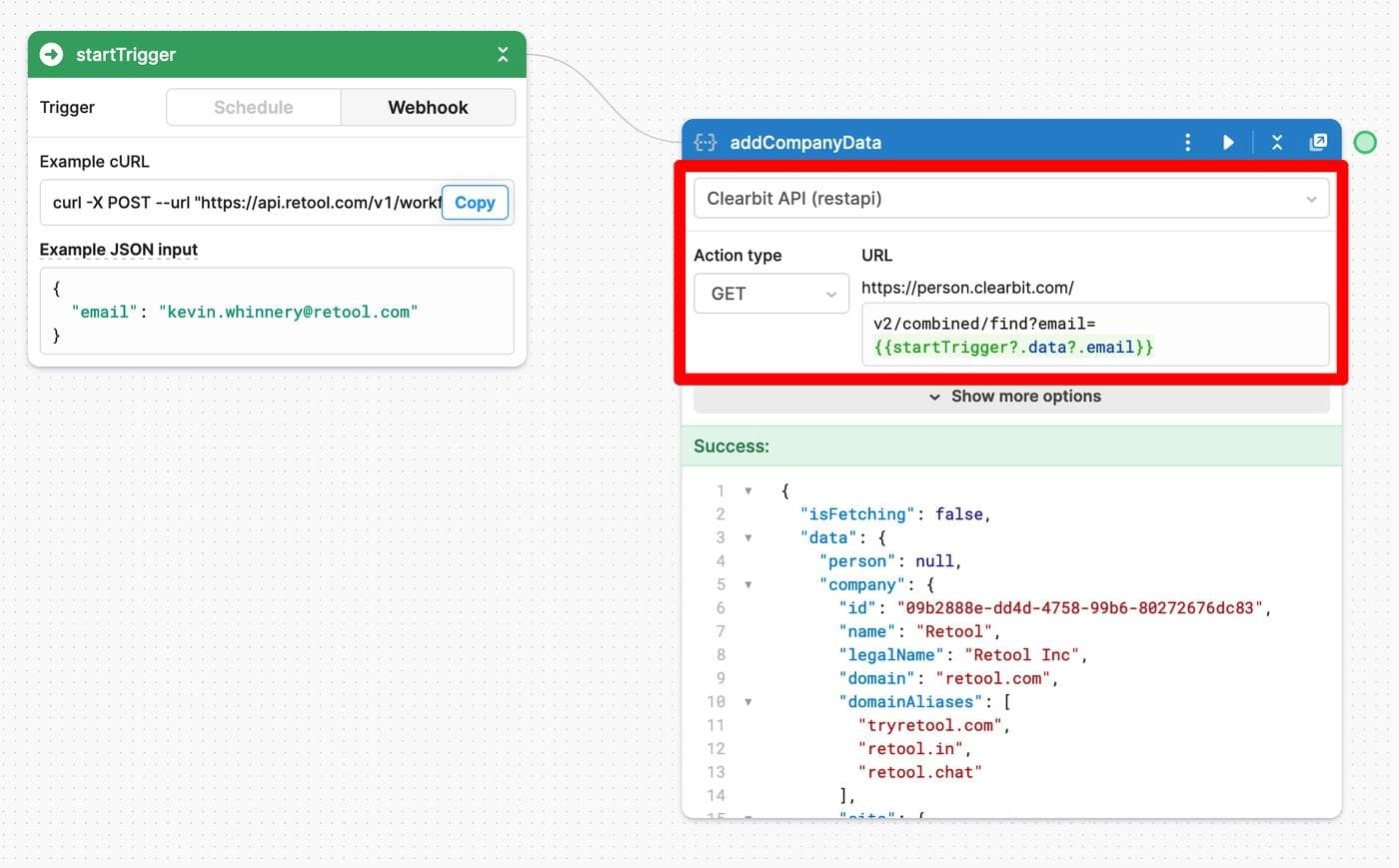Collapse addCompanyData using its chevron icon
The height and width of the screenshot is (868, 1399).
1276,142
